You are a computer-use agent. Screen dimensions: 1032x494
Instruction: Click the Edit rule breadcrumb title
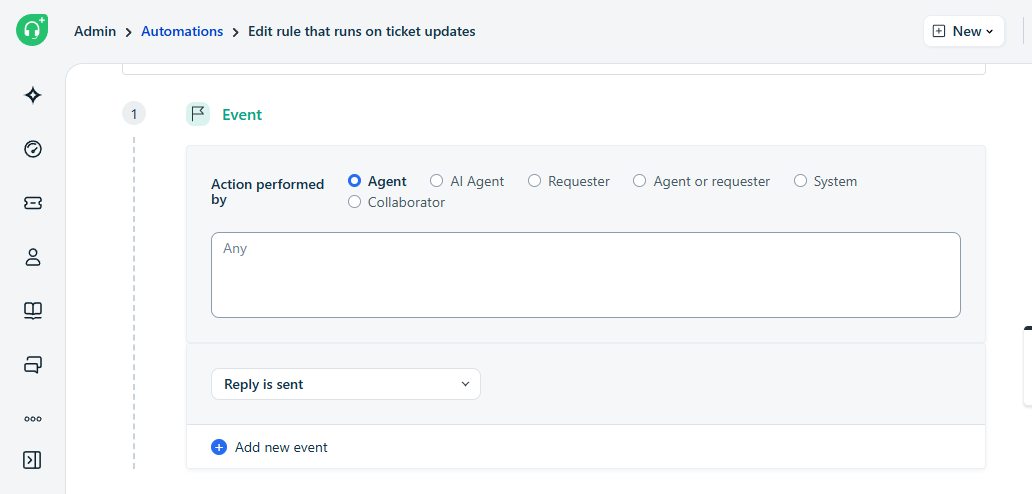click(x=361, y=31)
